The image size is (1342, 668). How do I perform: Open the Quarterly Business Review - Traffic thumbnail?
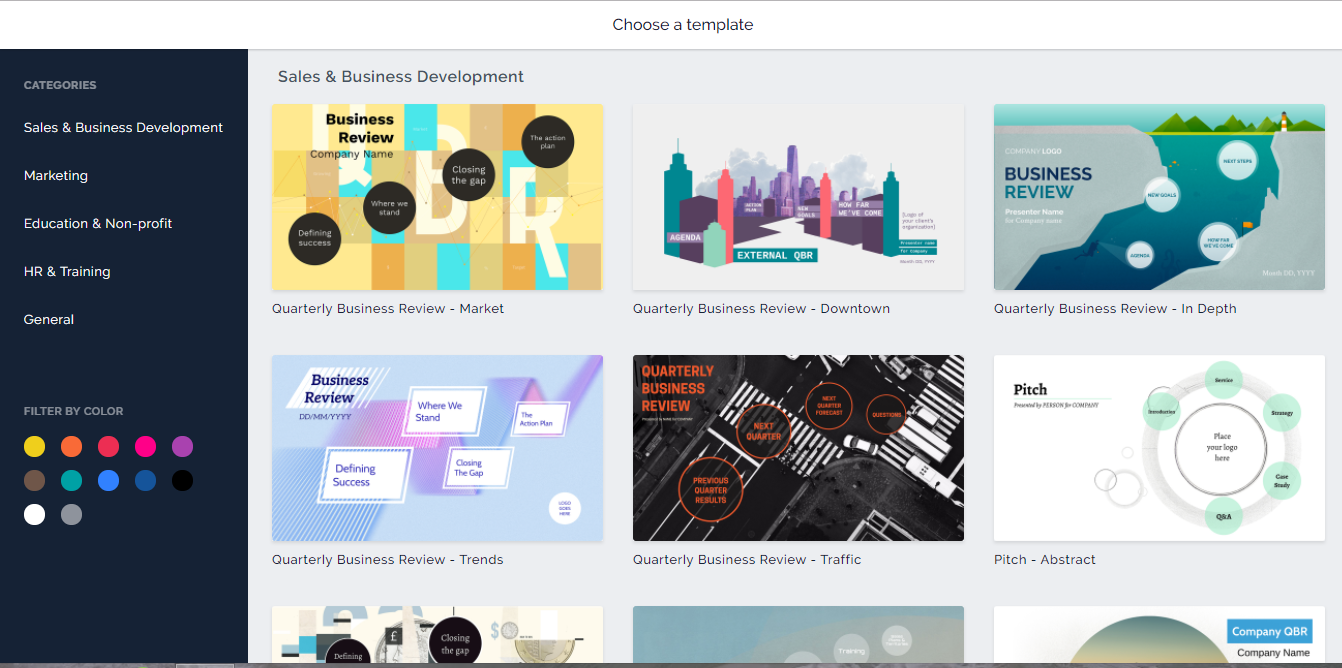point(798,448)
